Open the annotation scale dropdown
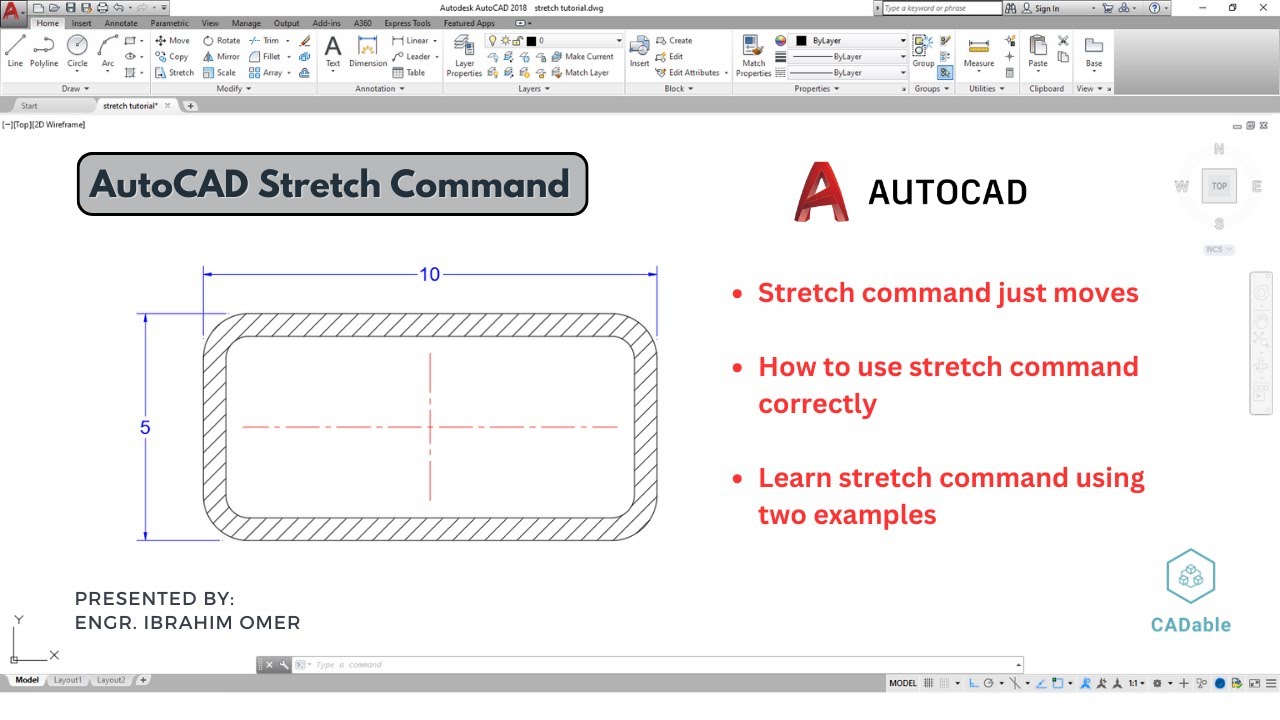 coord(1138,682)
